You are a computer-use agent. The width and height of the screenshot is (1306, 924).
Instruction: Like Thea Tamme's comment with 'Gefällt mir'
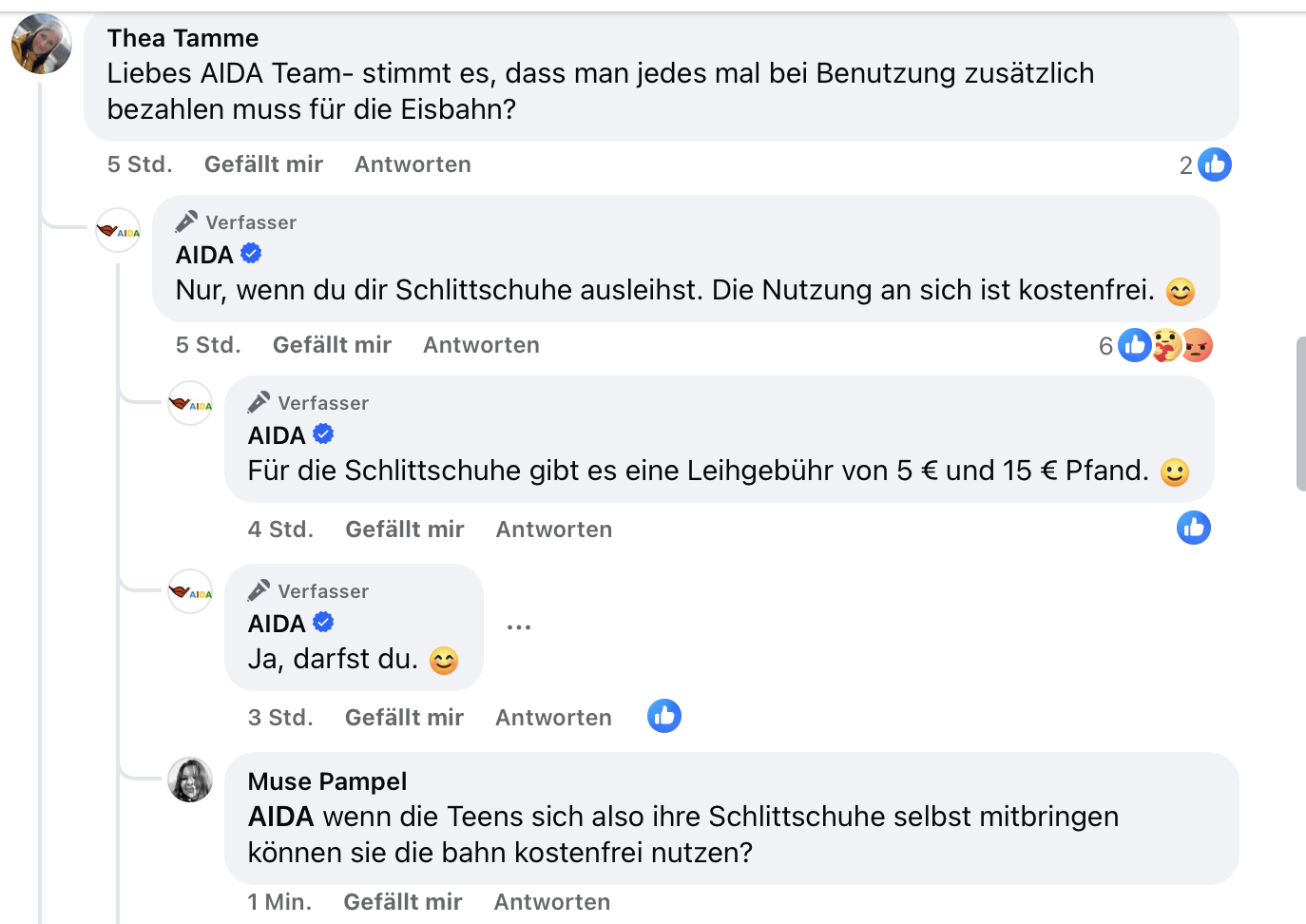coord(263,164)
